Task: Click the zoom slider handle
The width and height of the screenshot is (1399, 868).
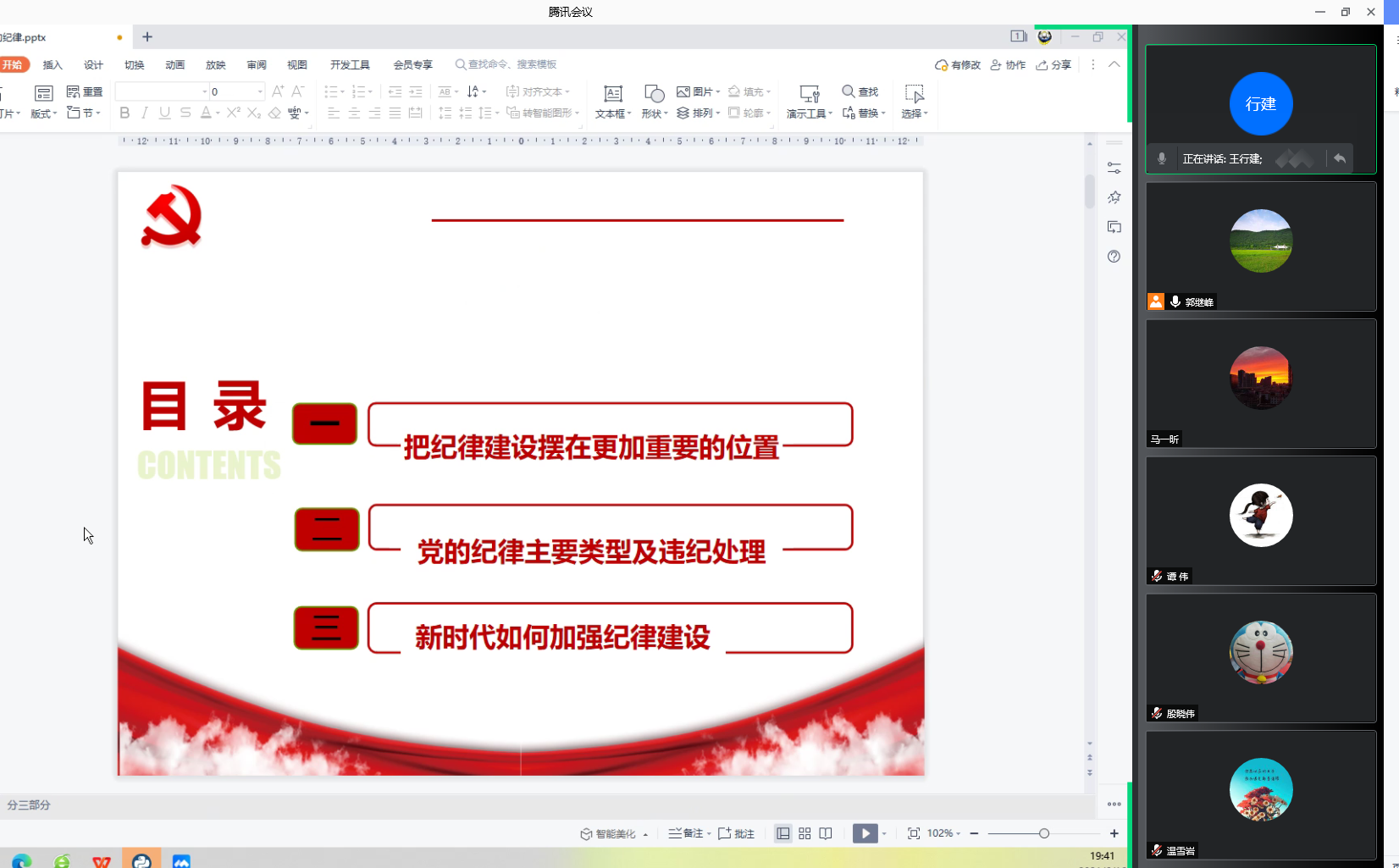Action: pyautogui.click(x=1044, y=833)
